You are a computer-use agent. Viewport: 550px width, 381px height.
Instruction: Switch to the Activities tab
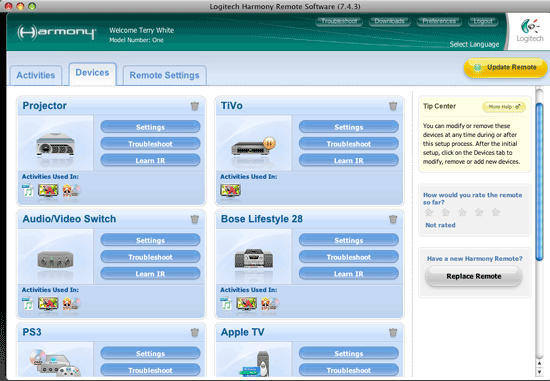[x=36, y=75]
